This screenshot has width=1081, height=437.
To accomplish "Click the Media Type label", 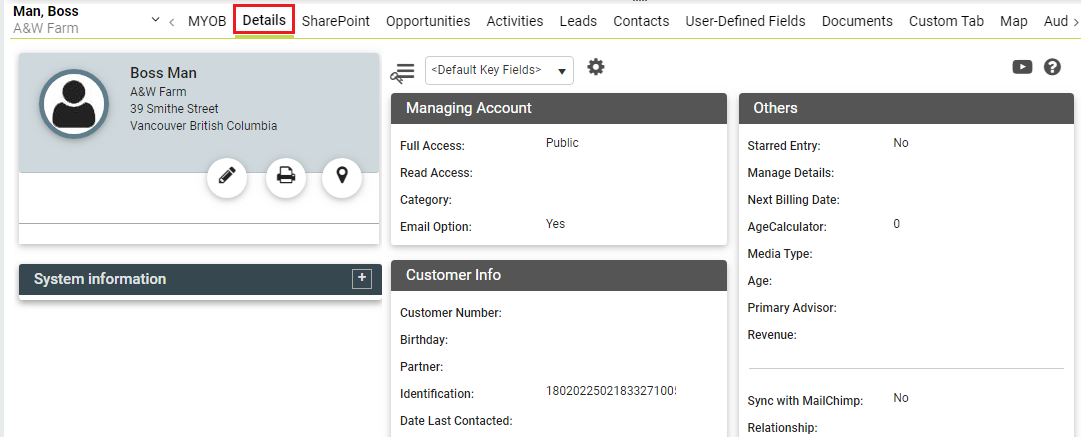I will [x=780, y=254].
